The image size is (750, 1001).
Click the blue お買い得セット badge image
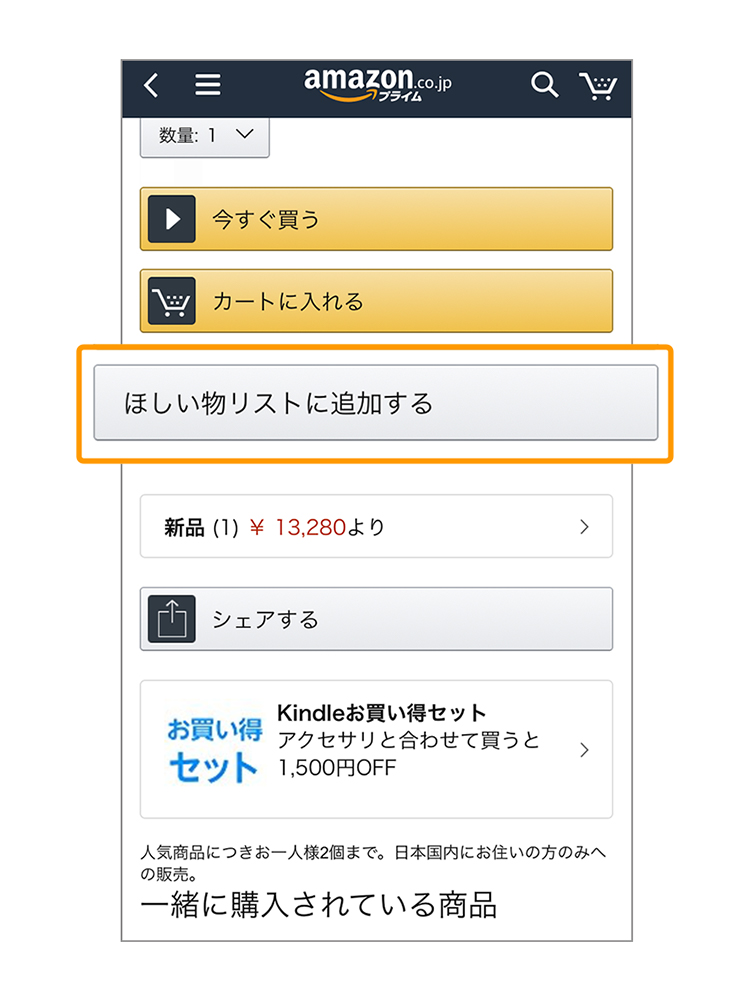pyautogui.click(x=214, y=749)
